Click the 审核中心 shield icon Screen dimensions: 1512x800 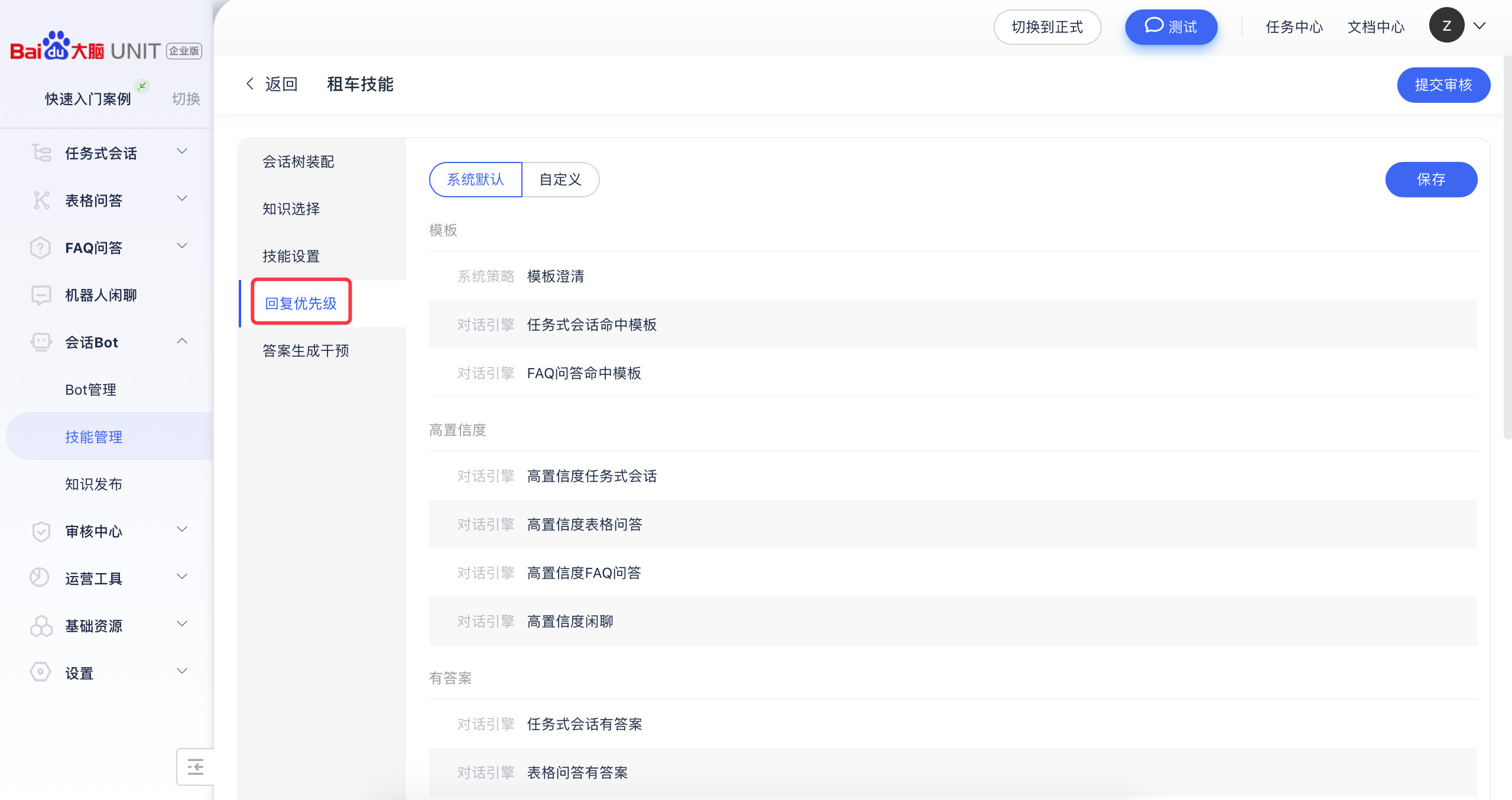[41, 531]
